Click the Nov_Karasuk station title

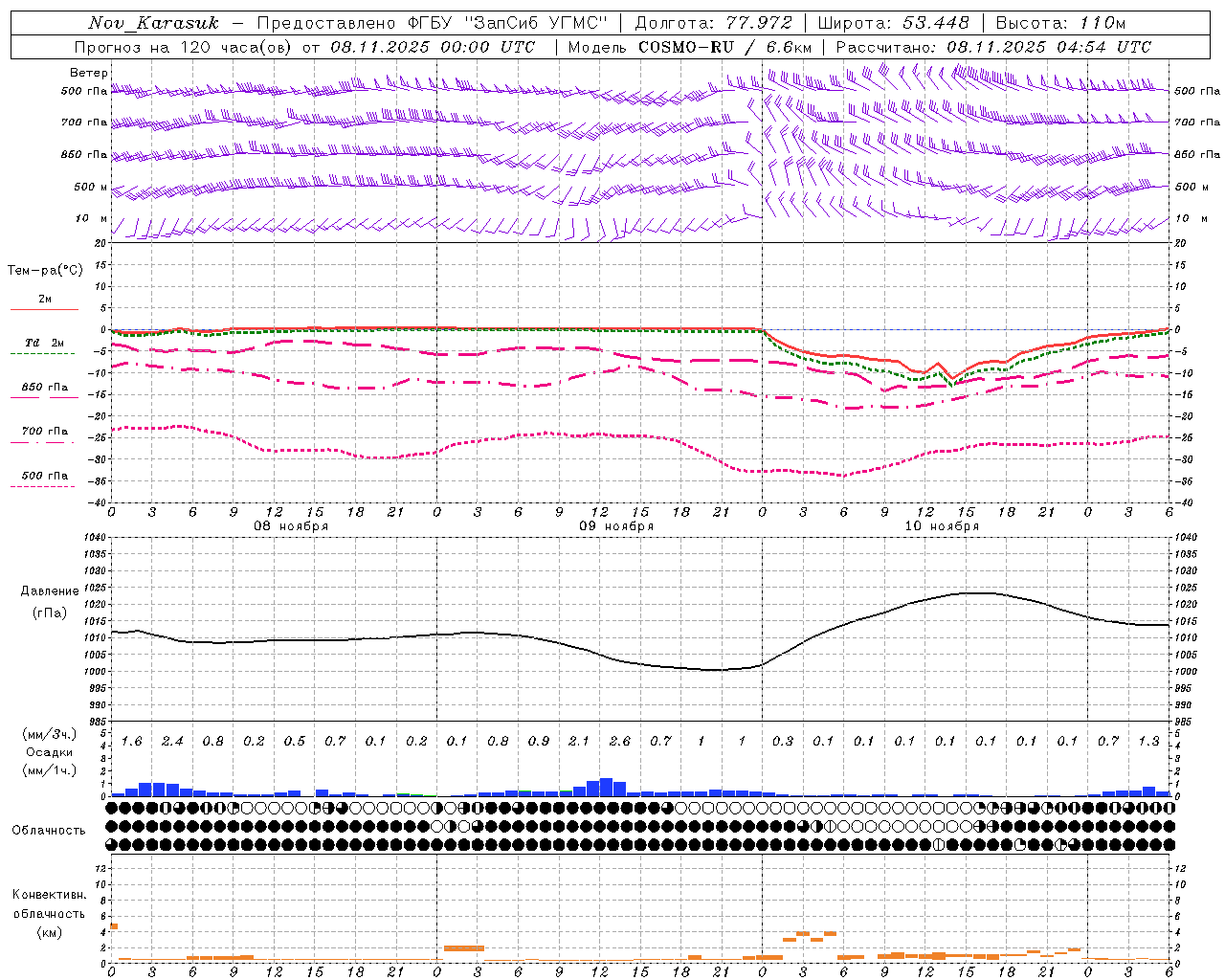pyautogui.click(x=153, y=23)
